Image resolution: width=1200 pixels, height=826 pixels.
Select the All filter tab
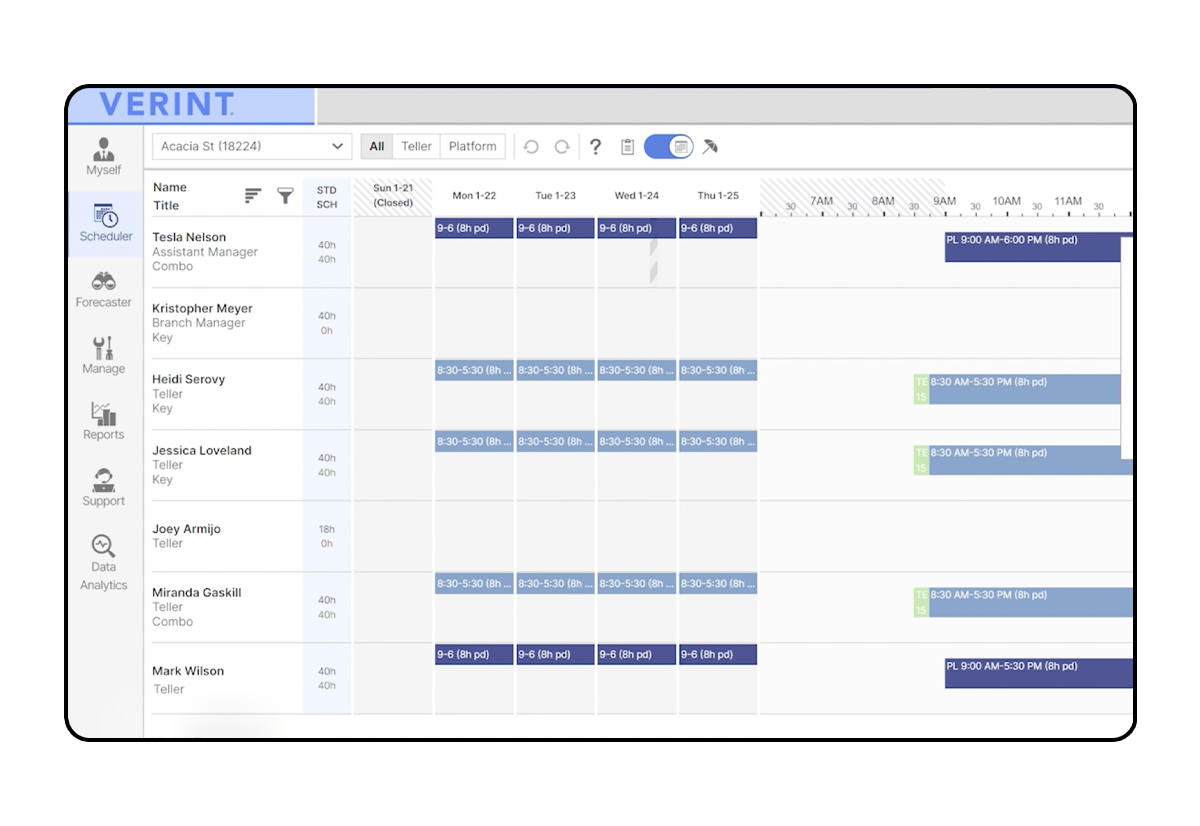(x=376, y=146)
